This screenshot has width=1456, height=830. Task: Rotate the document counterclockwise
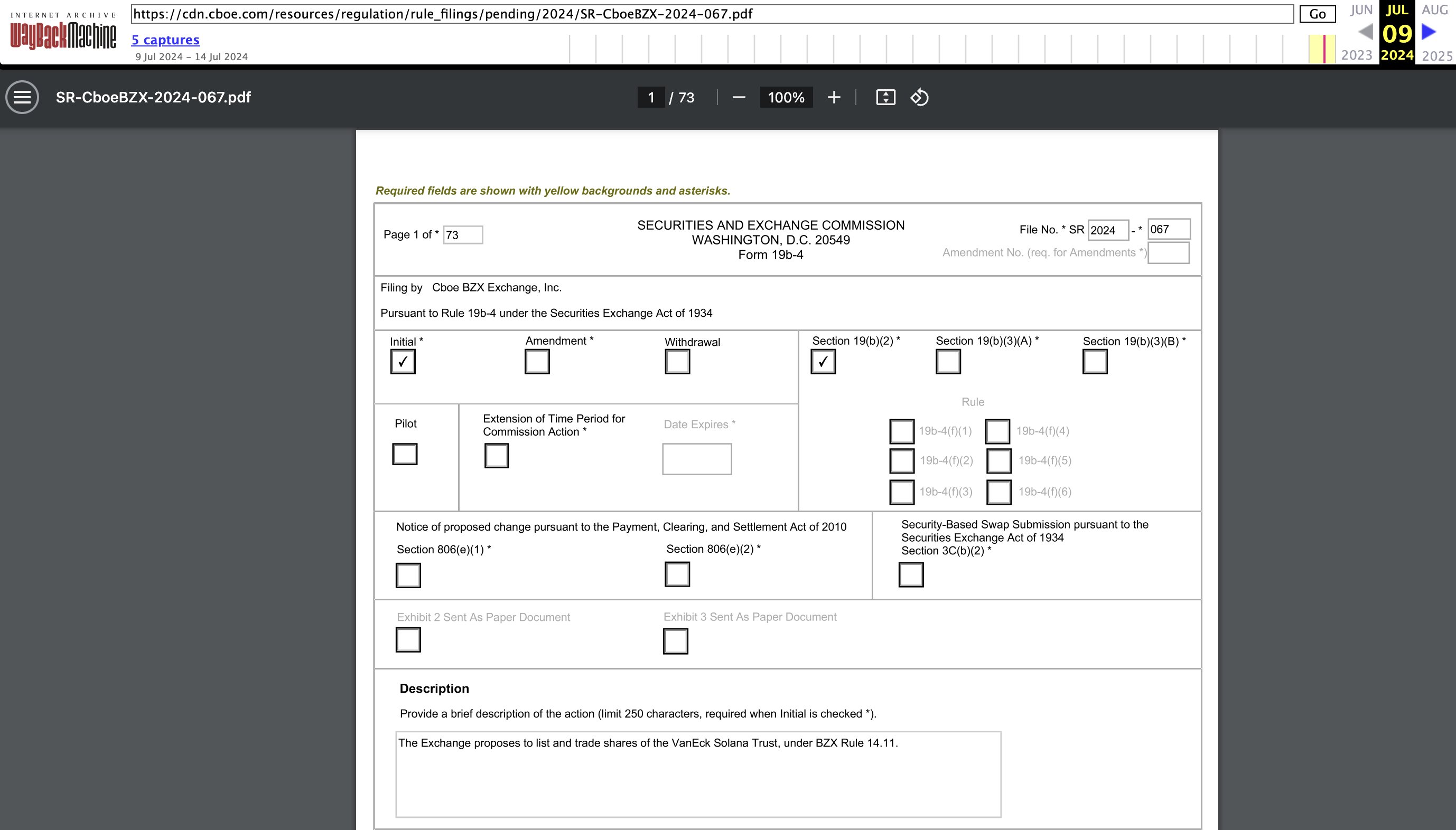(919, 98)
